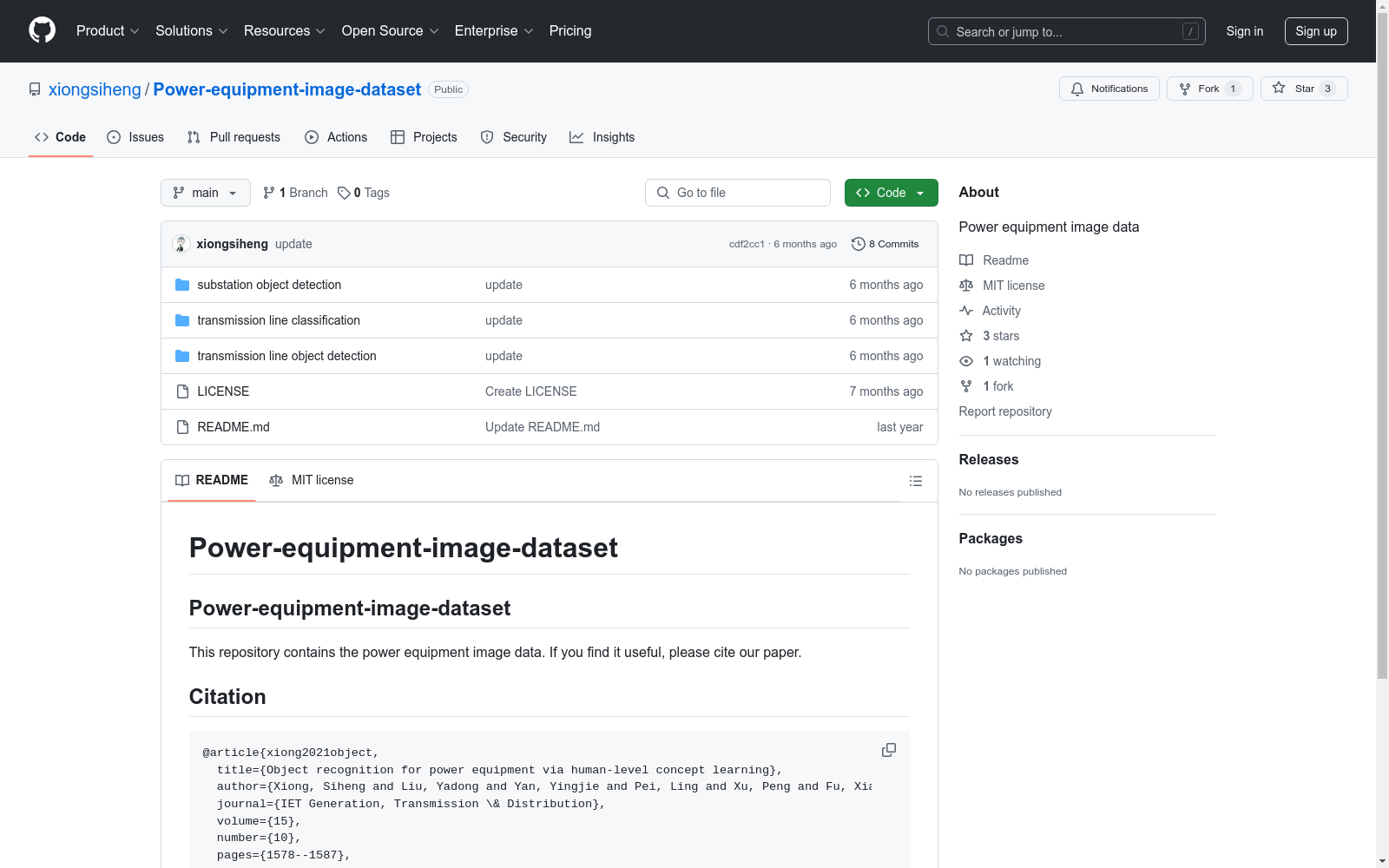Click the xiongsiheng avatar image
The width and height of the screenshot is (1389, 868).
[x=181, y=244]
